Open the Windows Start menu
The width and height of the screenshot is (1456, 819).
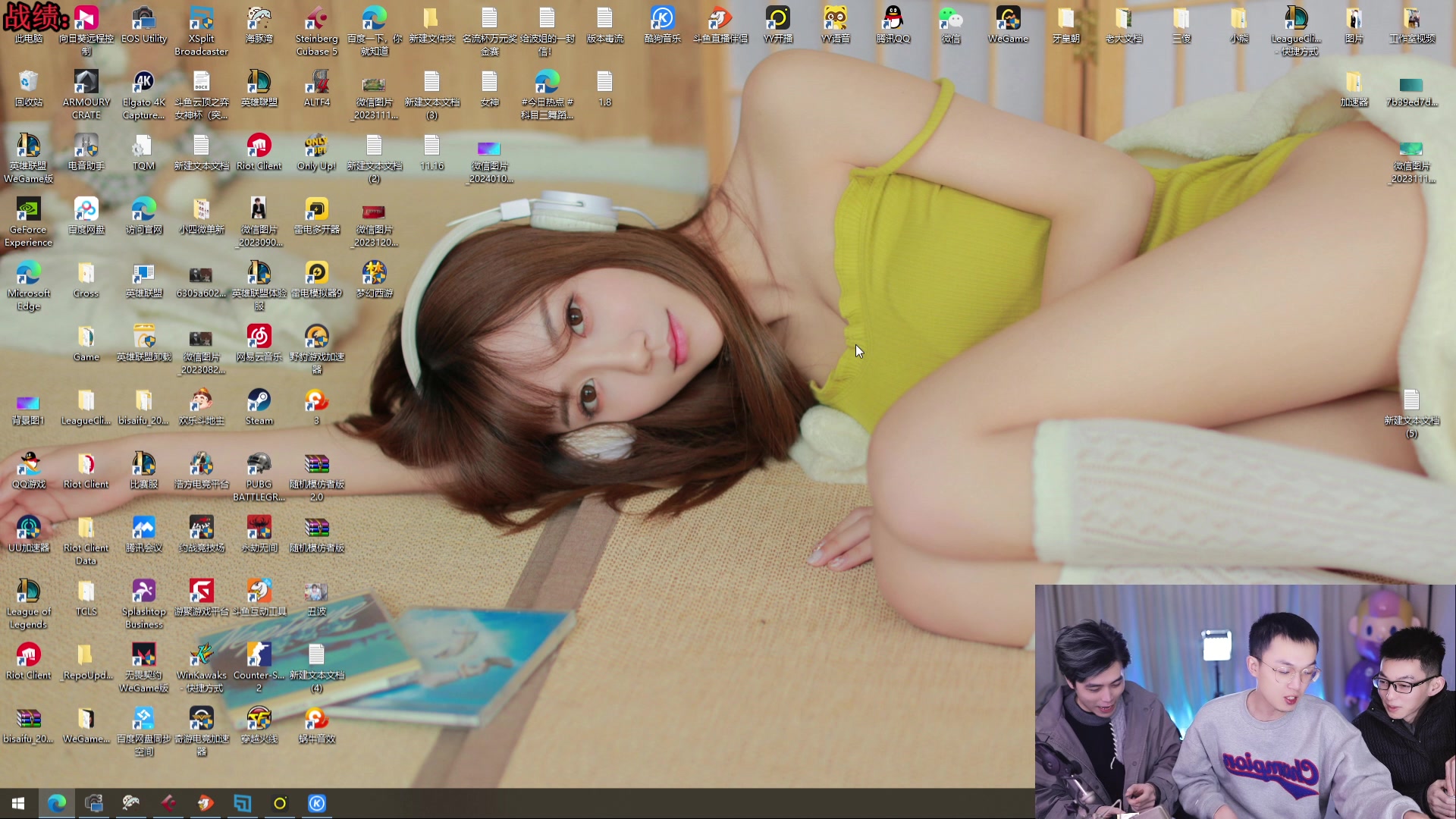18,803
